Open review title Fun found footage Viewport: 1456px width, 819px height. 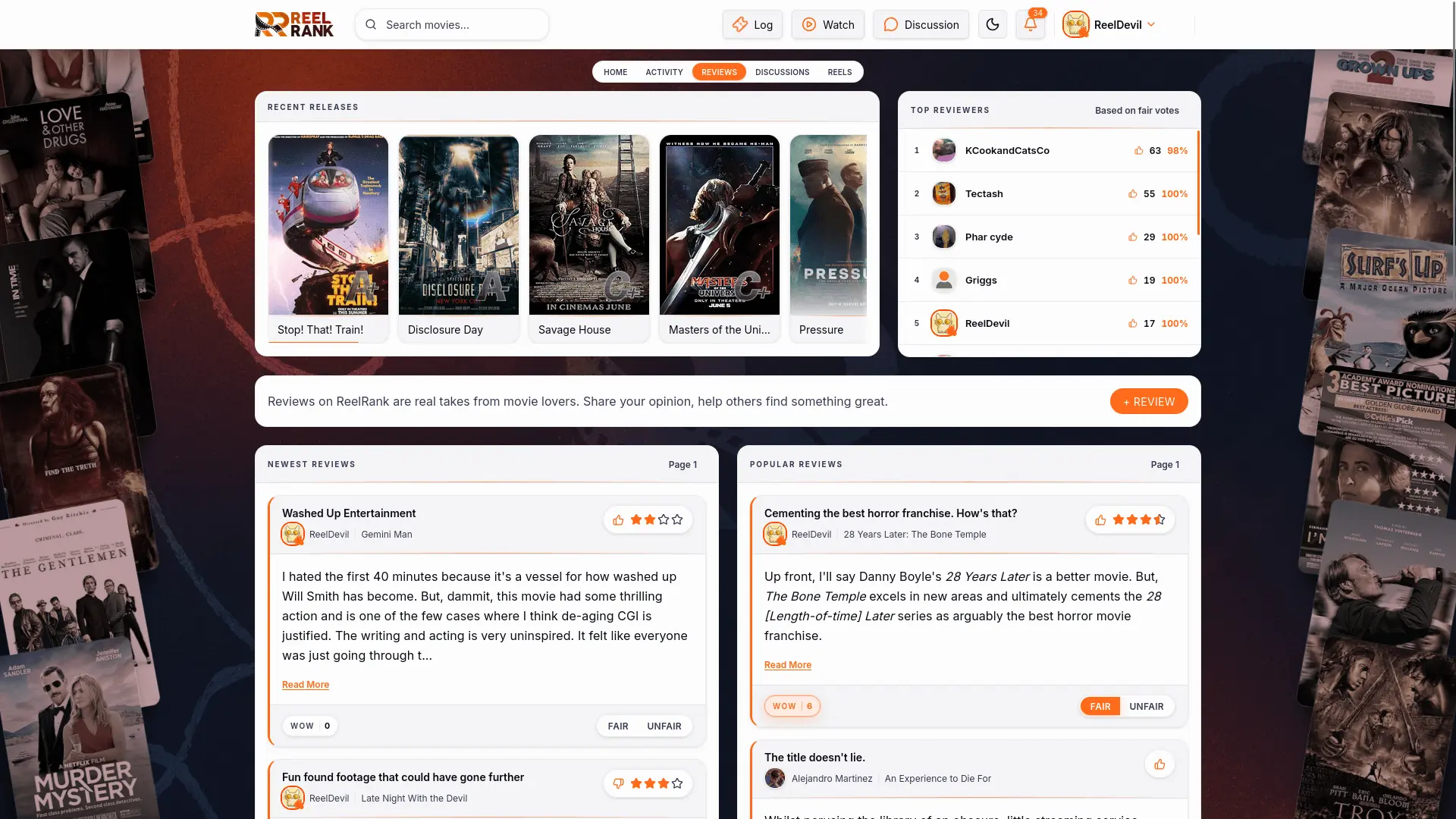[x=403, y=777]
